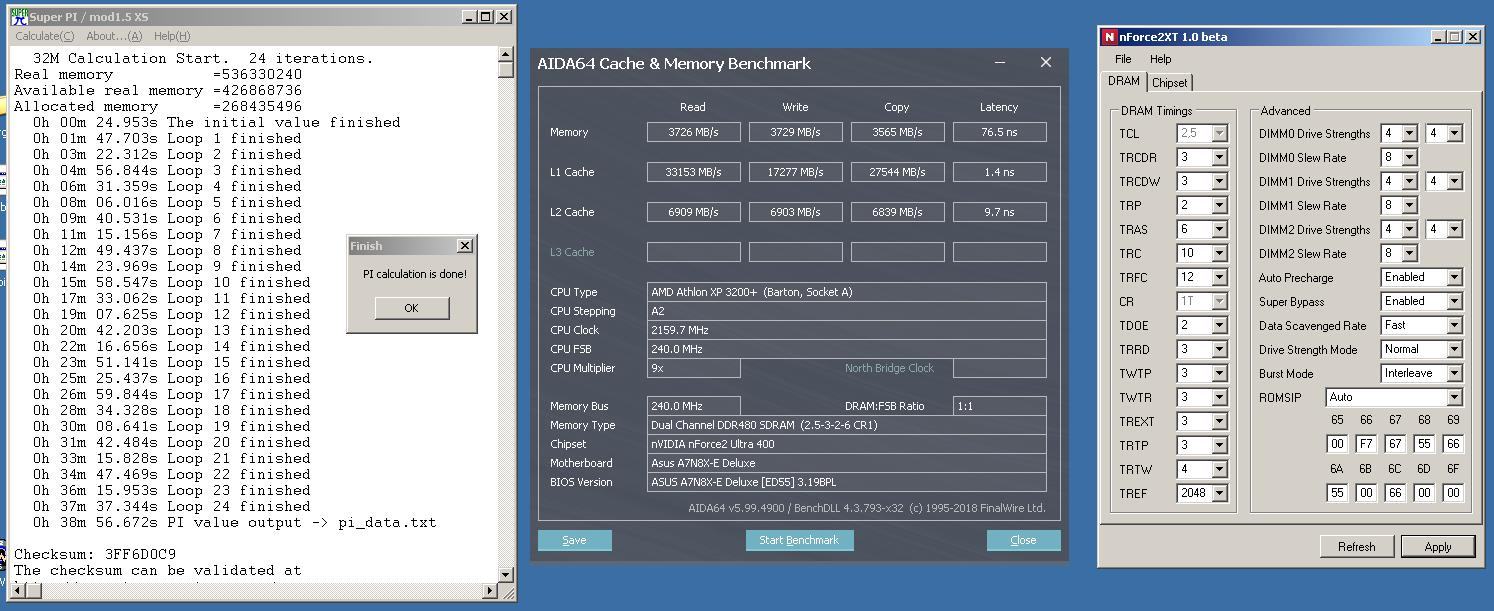Open the DIMM2 Slew Rate dropdown
Image resolution: width=1494 pixels, height=611 pixels.
[x=1409, y=253]
